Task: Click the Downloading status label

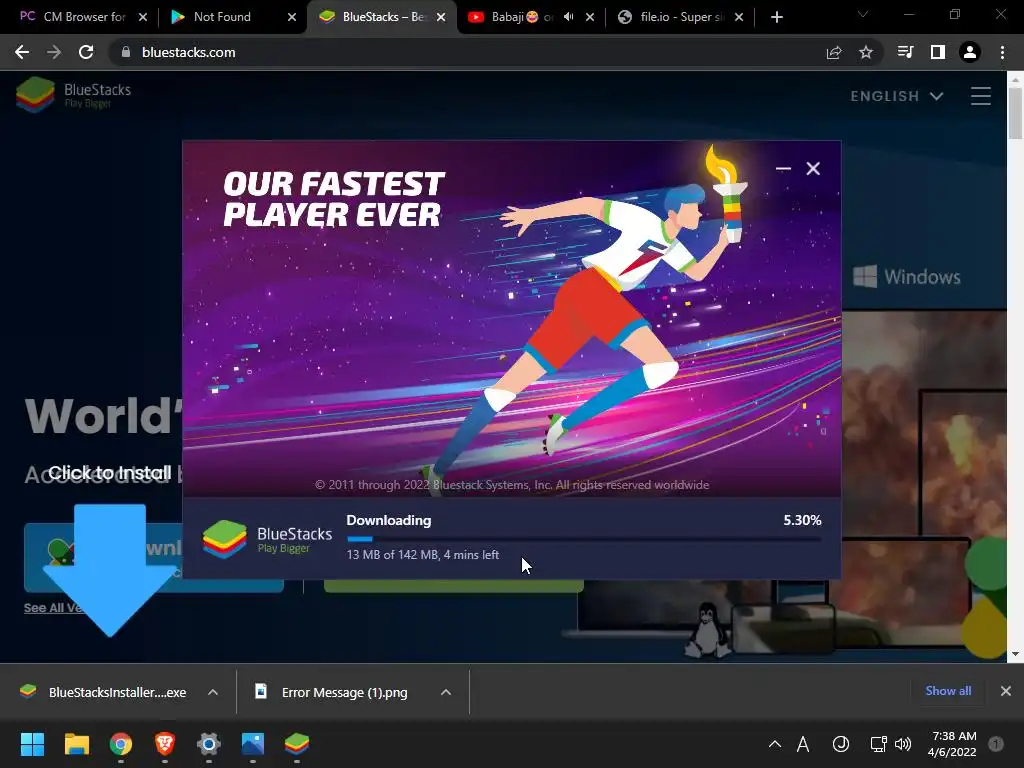Action: point(389,520)
